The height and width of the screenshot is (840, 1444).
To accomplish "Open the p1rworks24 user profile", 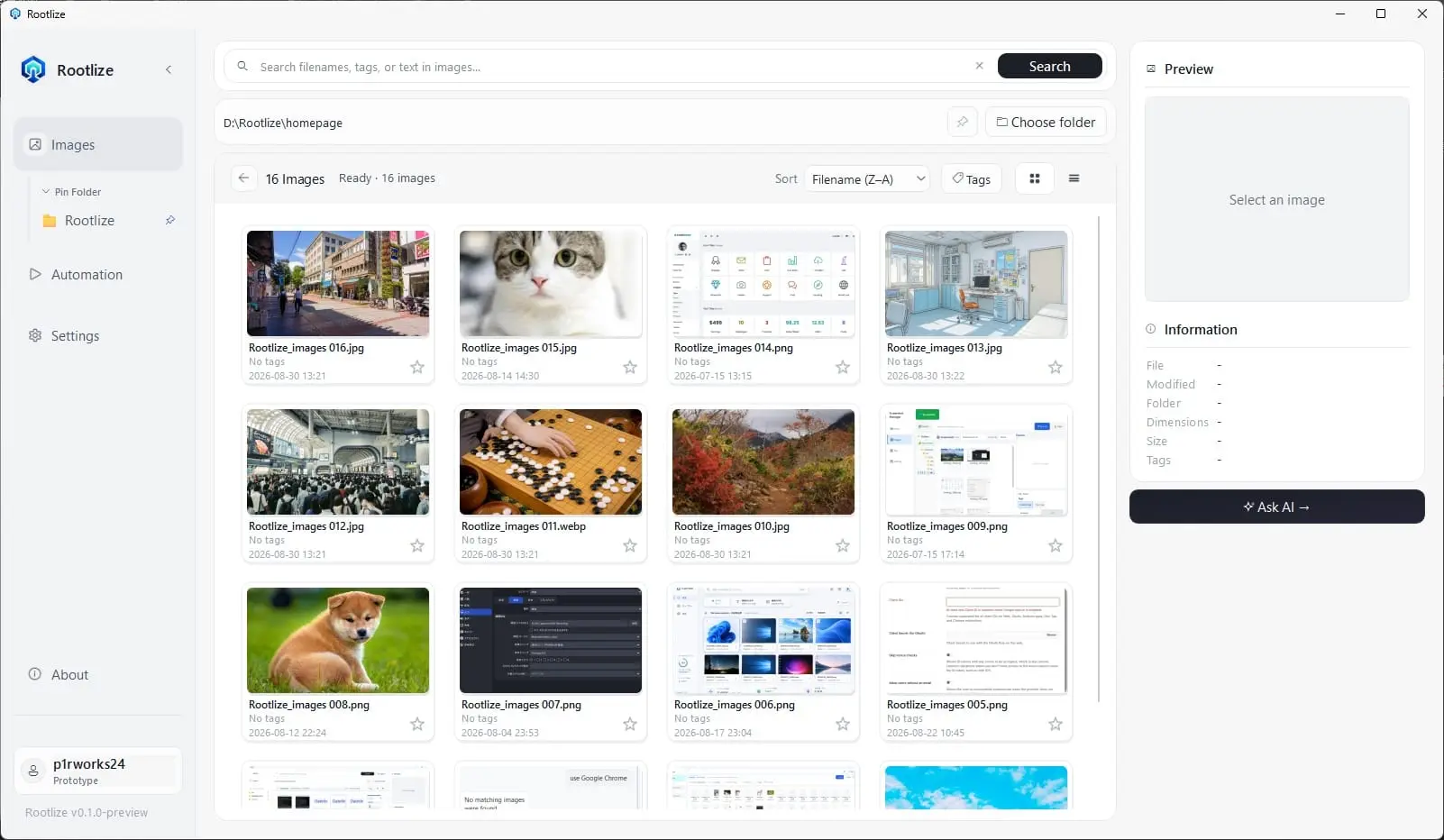I will [98, 771].
